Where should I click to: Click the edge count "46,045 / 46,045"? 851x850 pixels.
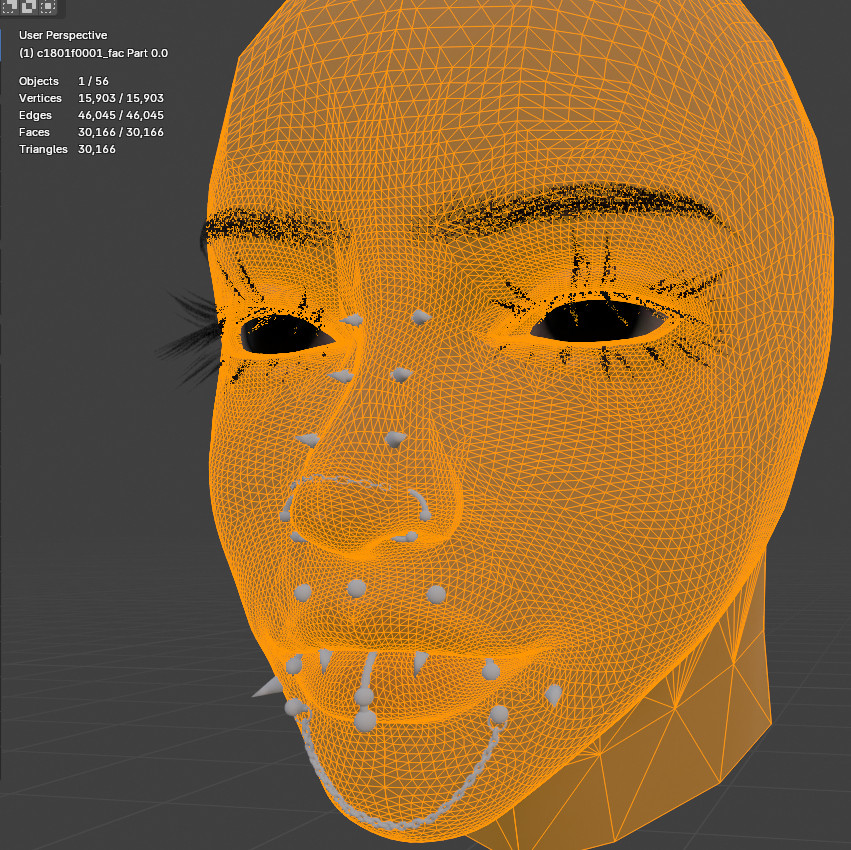click(121, 115)
